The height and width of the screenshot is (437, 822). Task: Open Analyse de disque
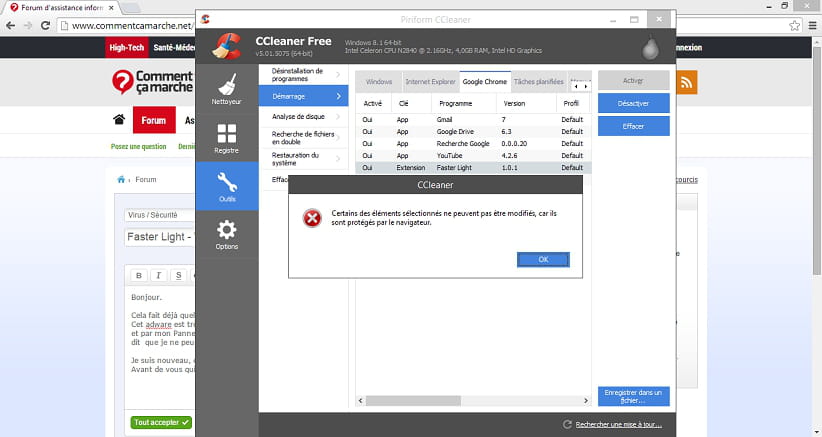click(304, 116)
